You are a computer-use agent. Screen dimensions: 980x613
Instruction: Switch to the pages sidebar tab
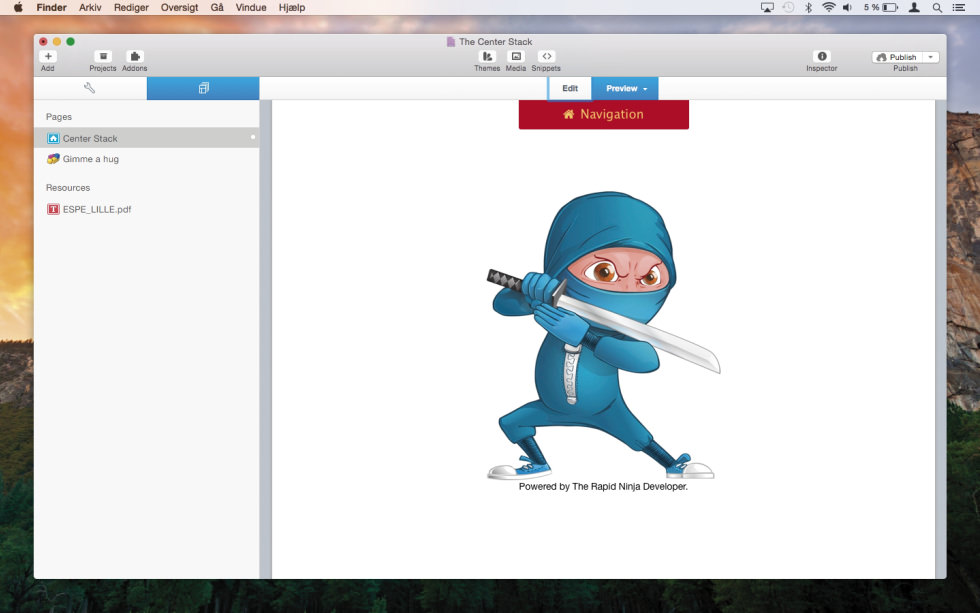(x=203, y=88)
